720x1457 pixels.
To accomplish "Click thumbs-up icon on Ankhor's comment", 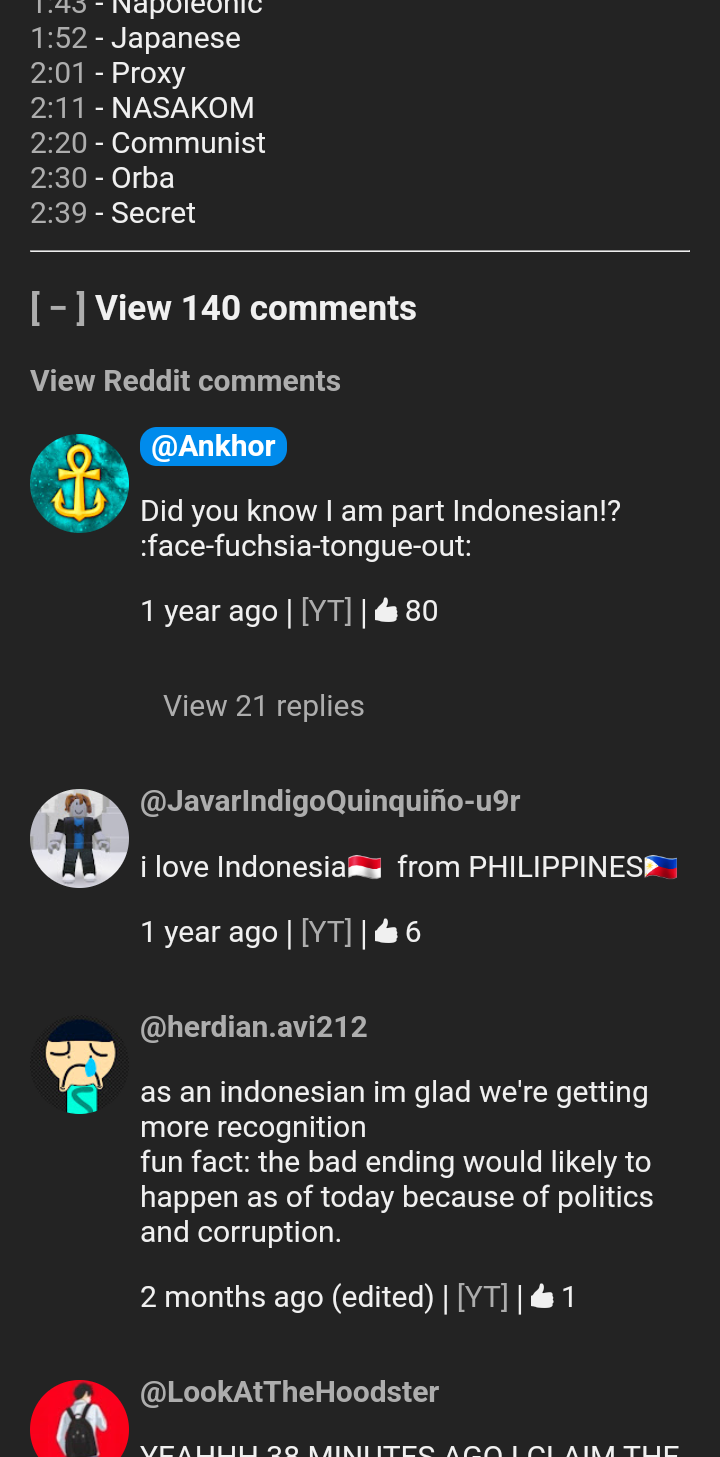I will point(386,611).
